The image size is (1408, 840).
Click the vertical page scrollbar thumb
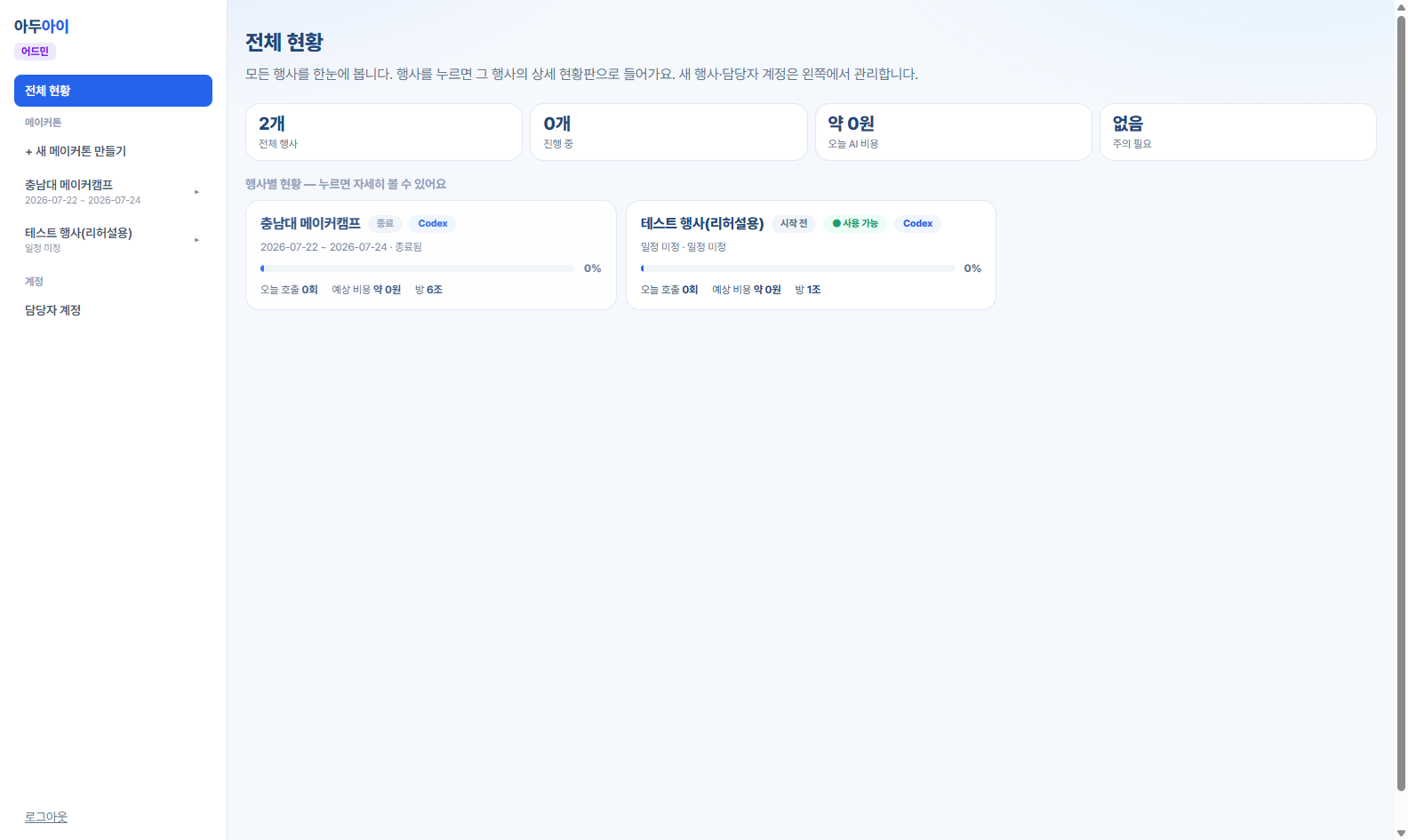click(1401, 403)
